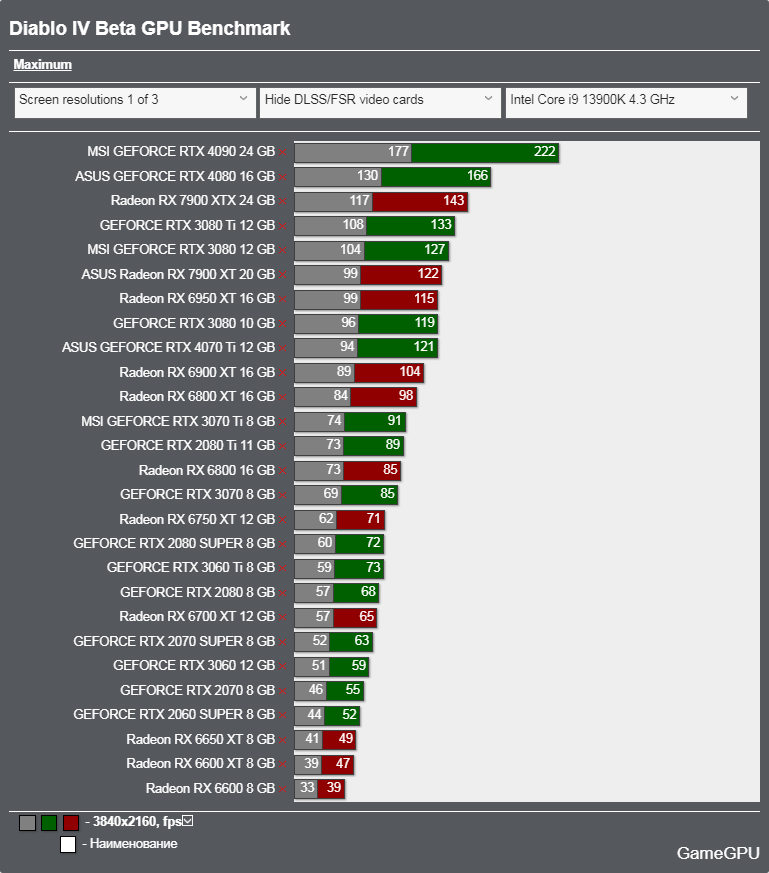
Task: Click red X beside Radeon RX 6650 XT
Action: (x=283, y=740)
